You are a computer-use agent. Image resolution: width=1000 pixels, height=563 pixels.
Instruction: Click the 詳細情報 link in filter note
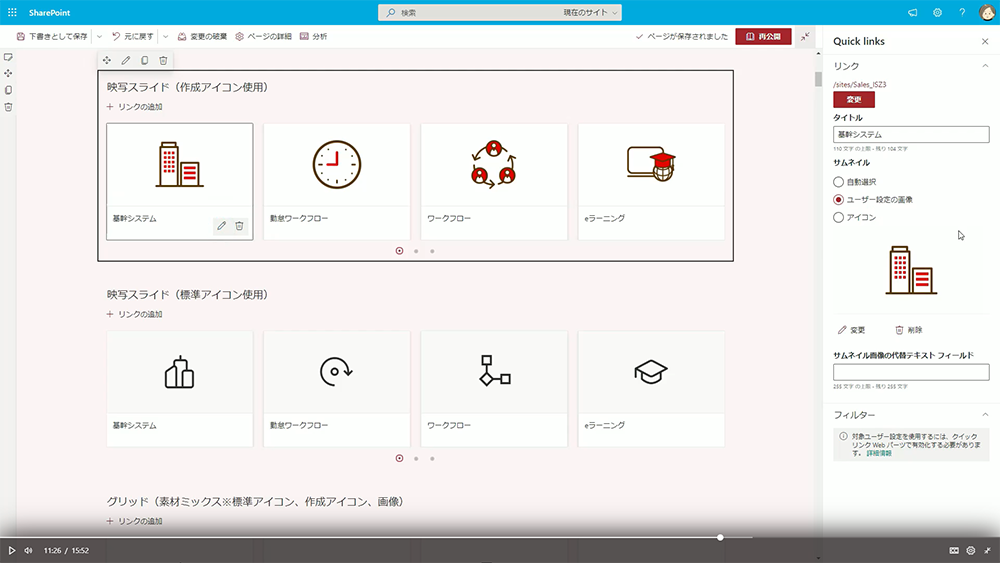pyautogui.click(x=879, y=453)
